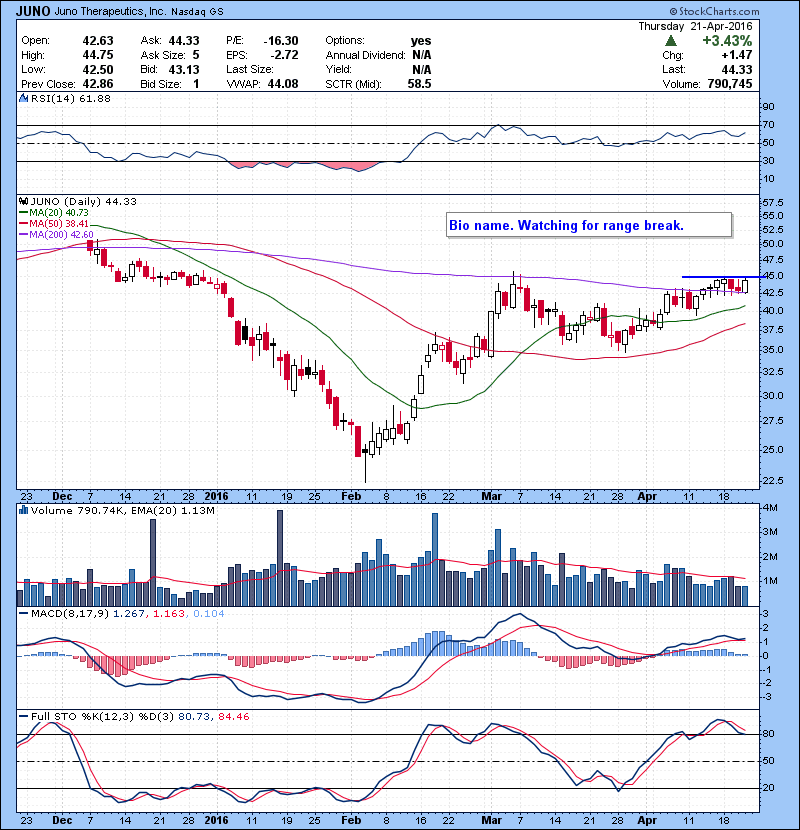The width and height of the screenshot is (800, 830).
Task: Click the red MA(50) legend line
Action: [23, 224]
